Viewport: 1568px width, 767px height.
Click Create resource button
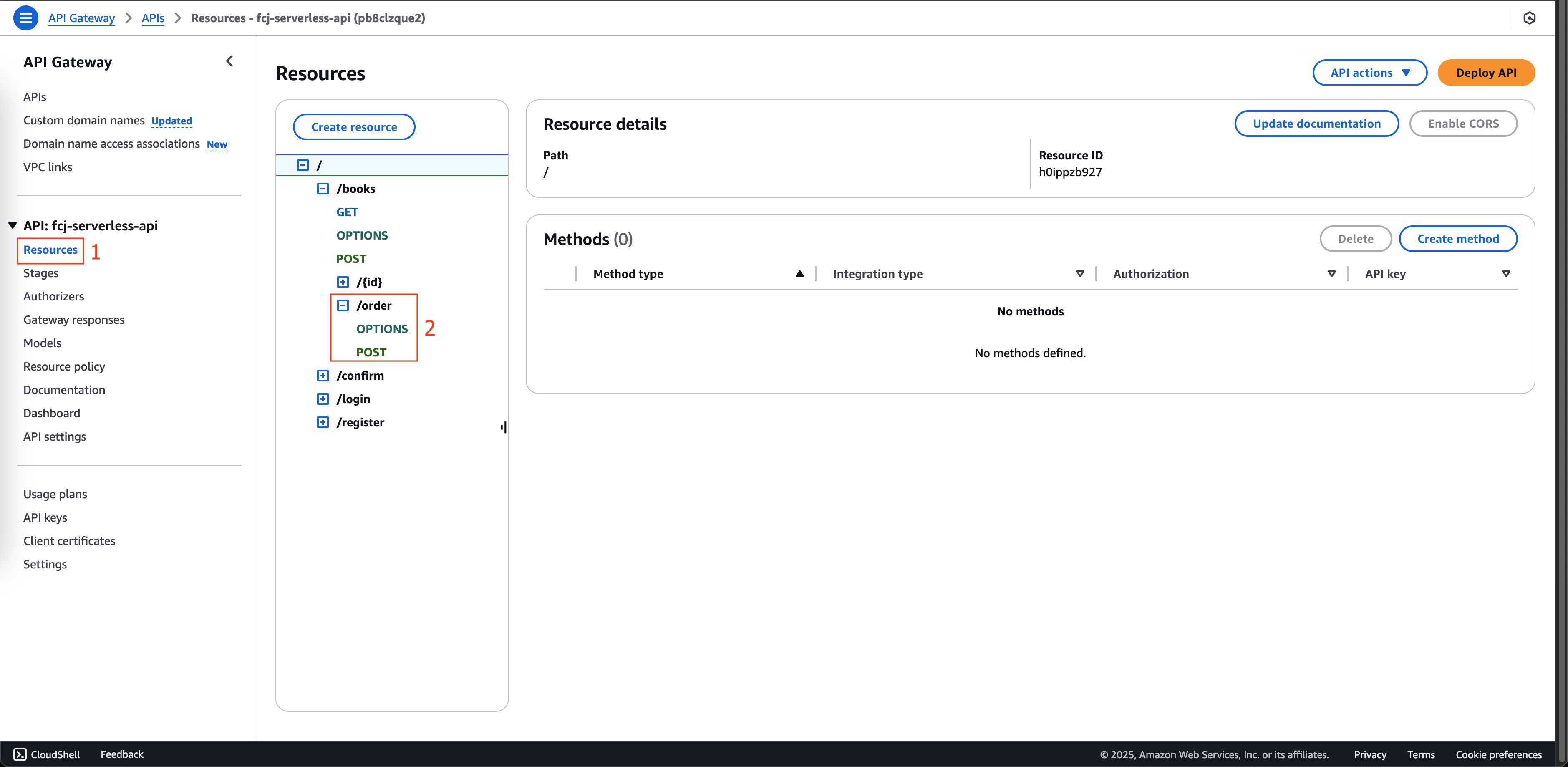tap(354, 126)
